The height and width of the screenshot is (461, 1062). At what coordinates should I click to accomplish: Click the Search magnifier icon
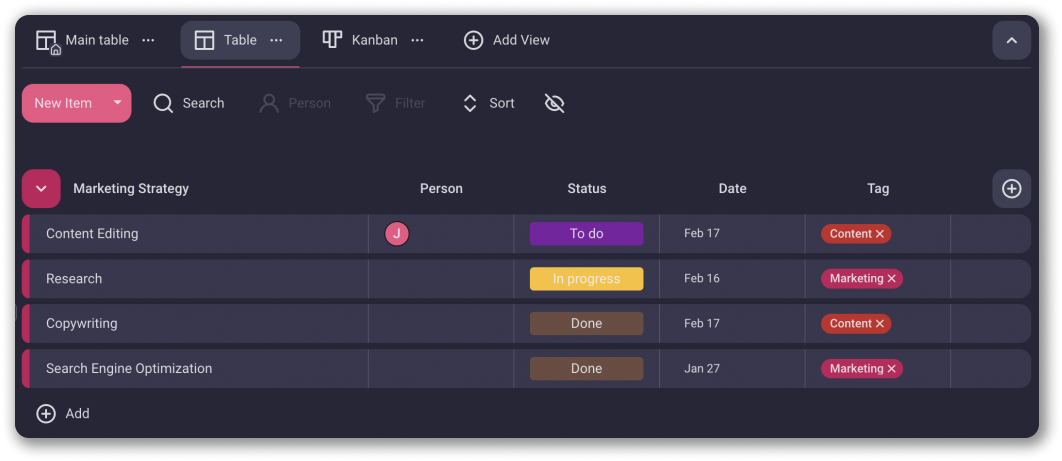163,103
